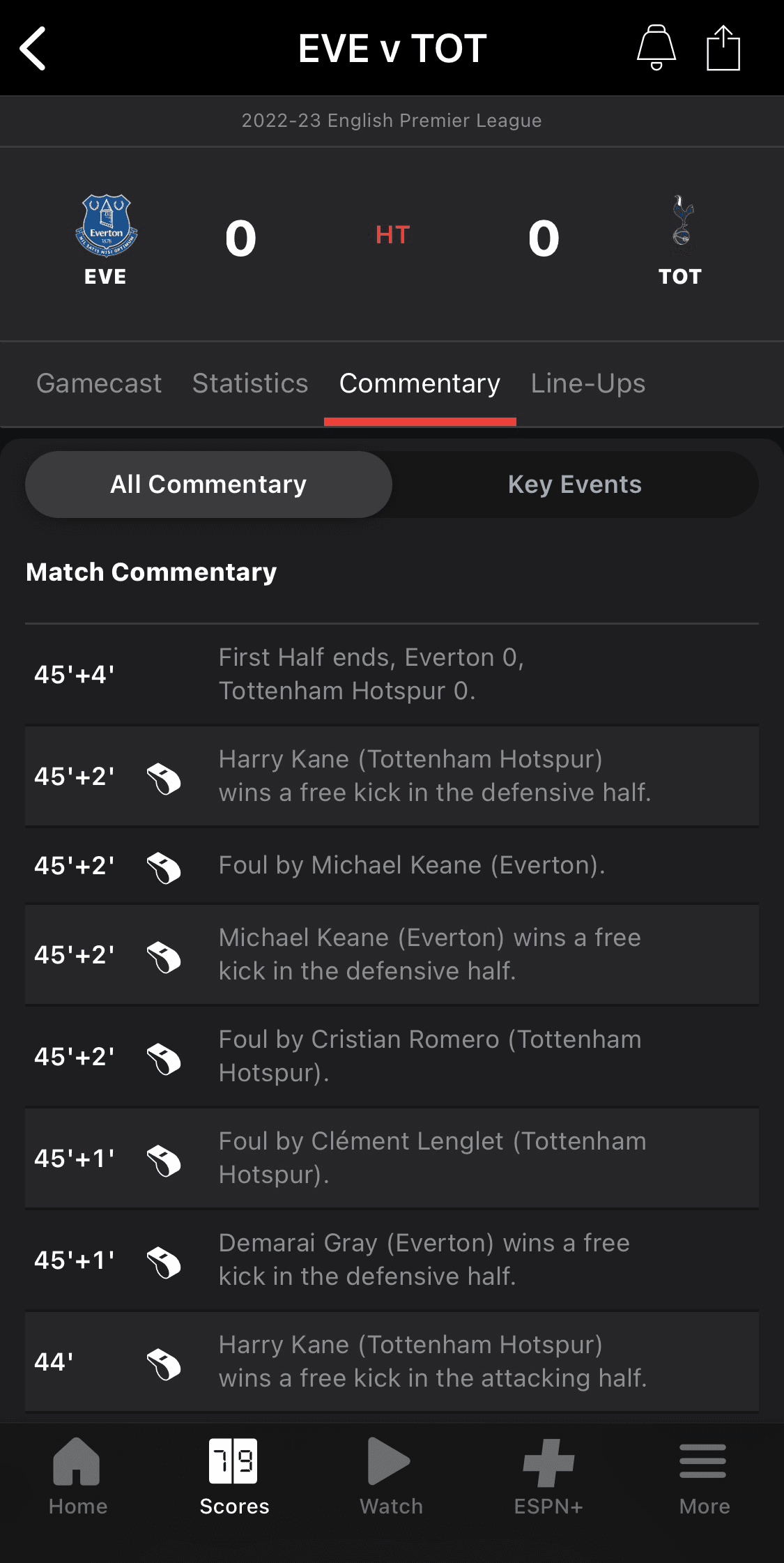Tap the First Half ends commentary entry

[x=371, y=674]
